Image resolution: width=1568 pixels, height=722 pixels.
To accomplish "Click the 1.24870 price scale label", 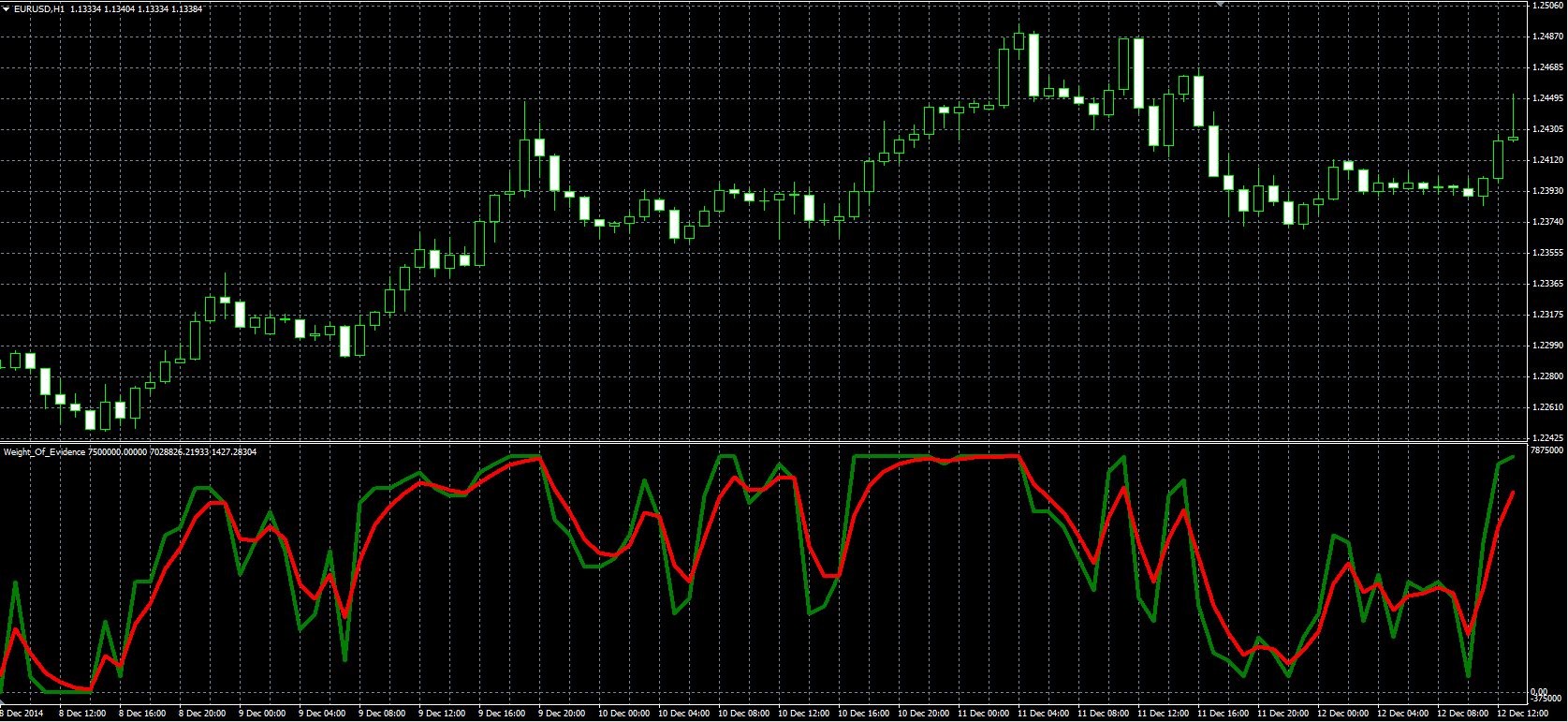I will (1549, 37).
